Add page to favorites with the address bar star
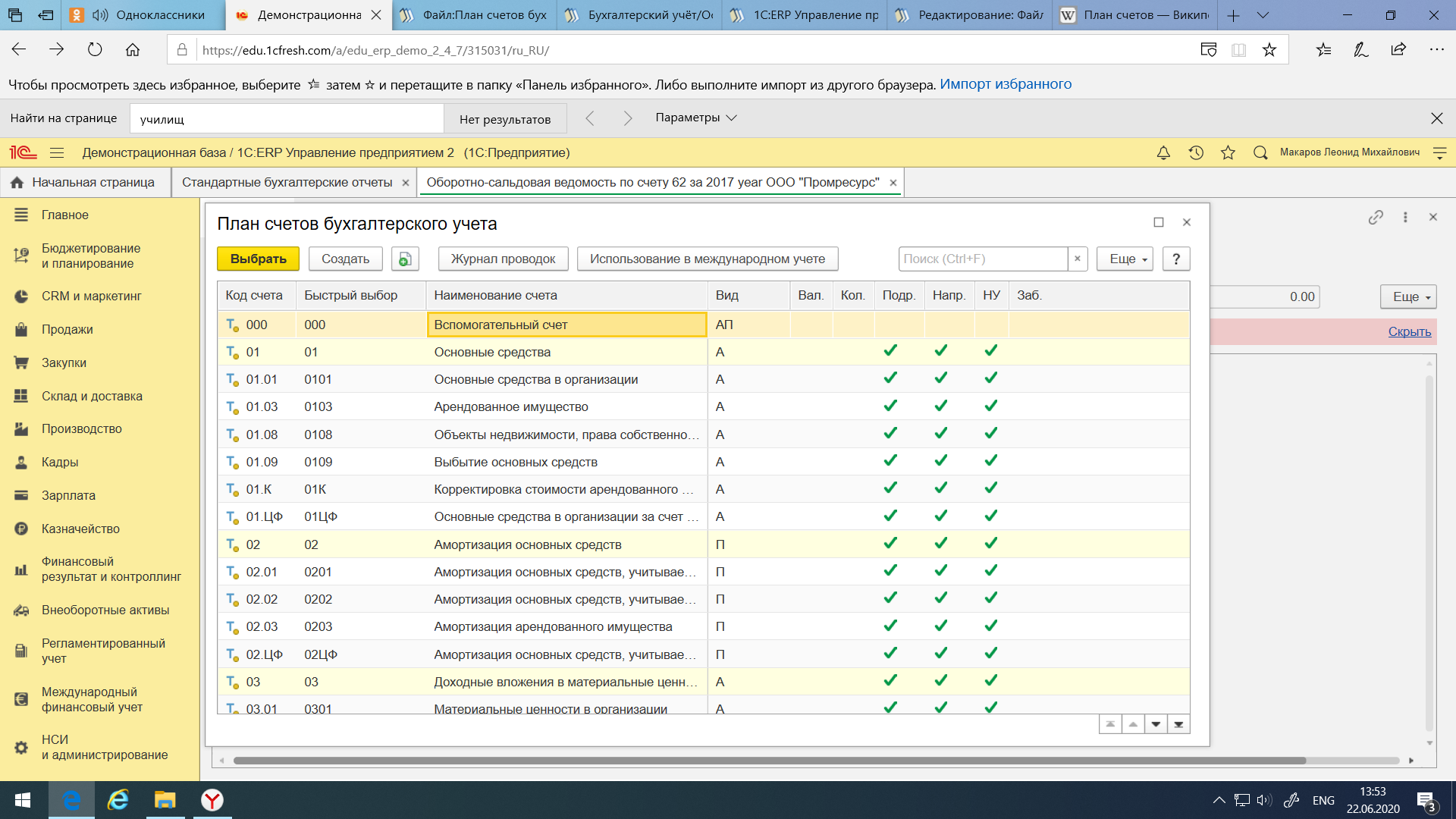 pos(1269,50)
